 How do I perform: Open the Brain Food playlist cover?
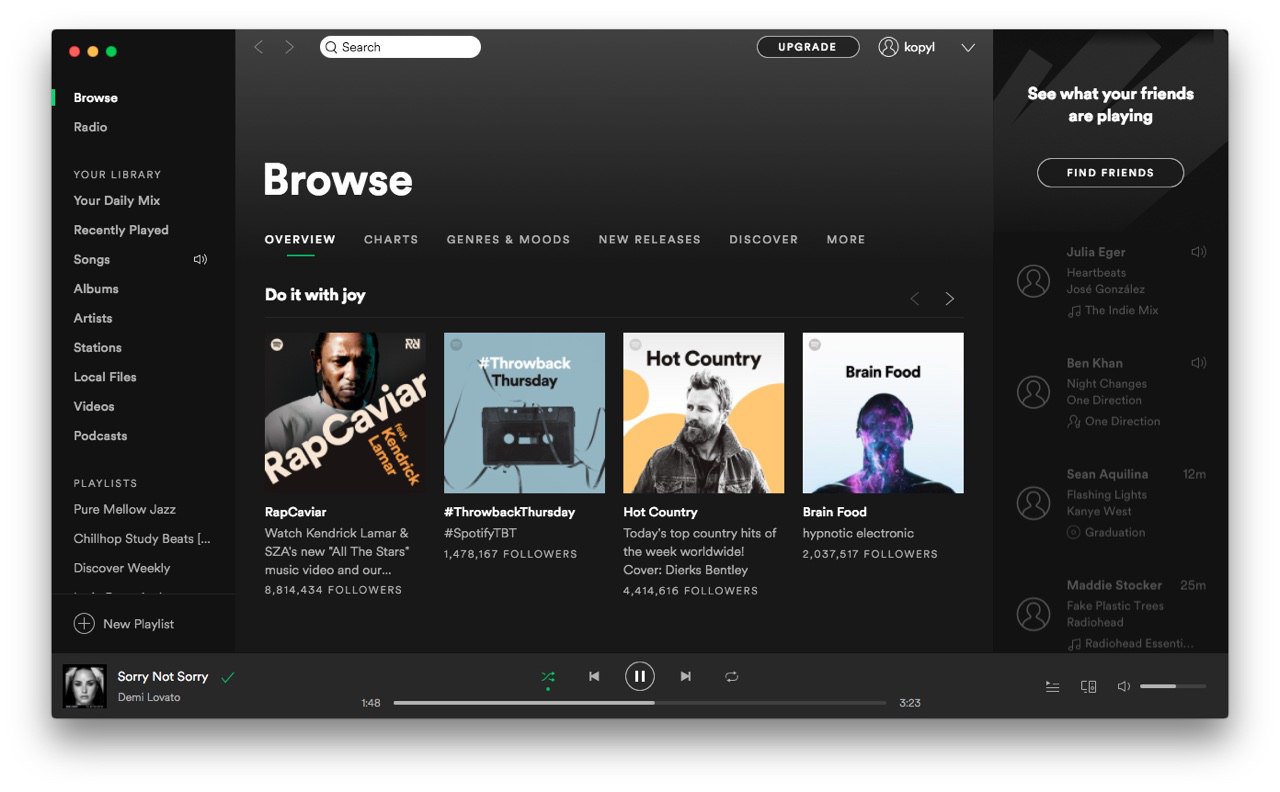(x=883, y=413)
